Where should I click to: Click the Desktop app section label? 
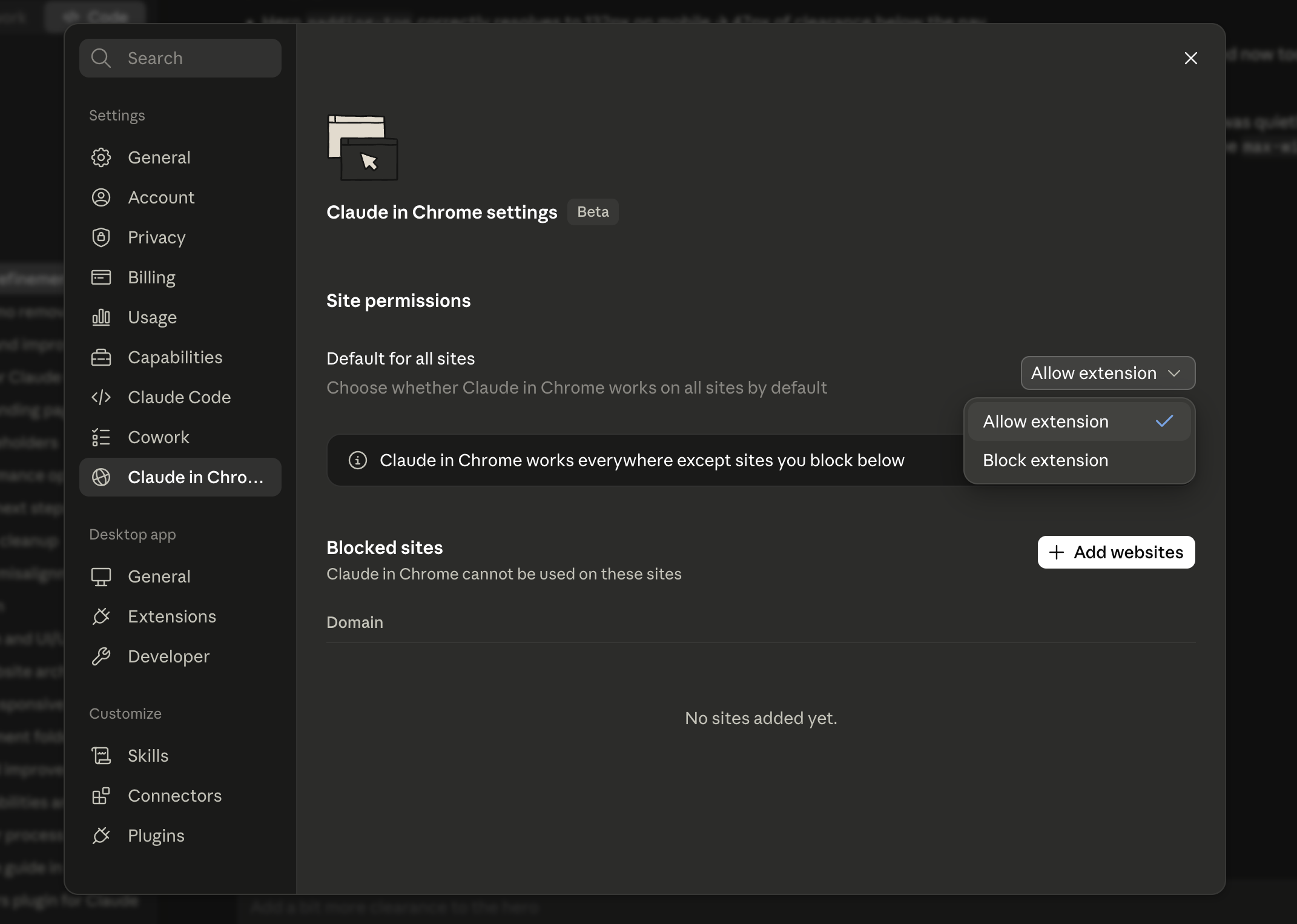point(133,534)
